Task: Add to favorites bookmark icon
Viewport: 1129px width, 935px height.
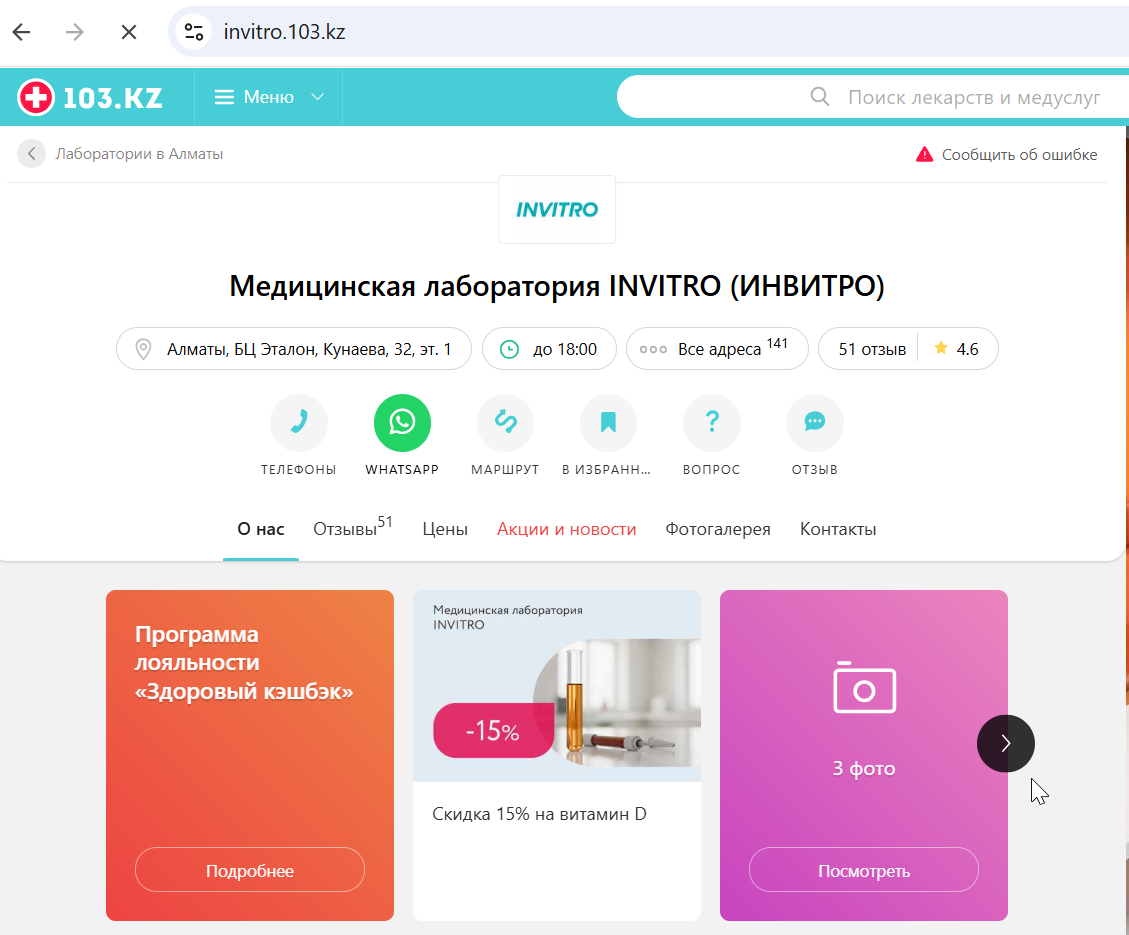Action: click(608, 423)
